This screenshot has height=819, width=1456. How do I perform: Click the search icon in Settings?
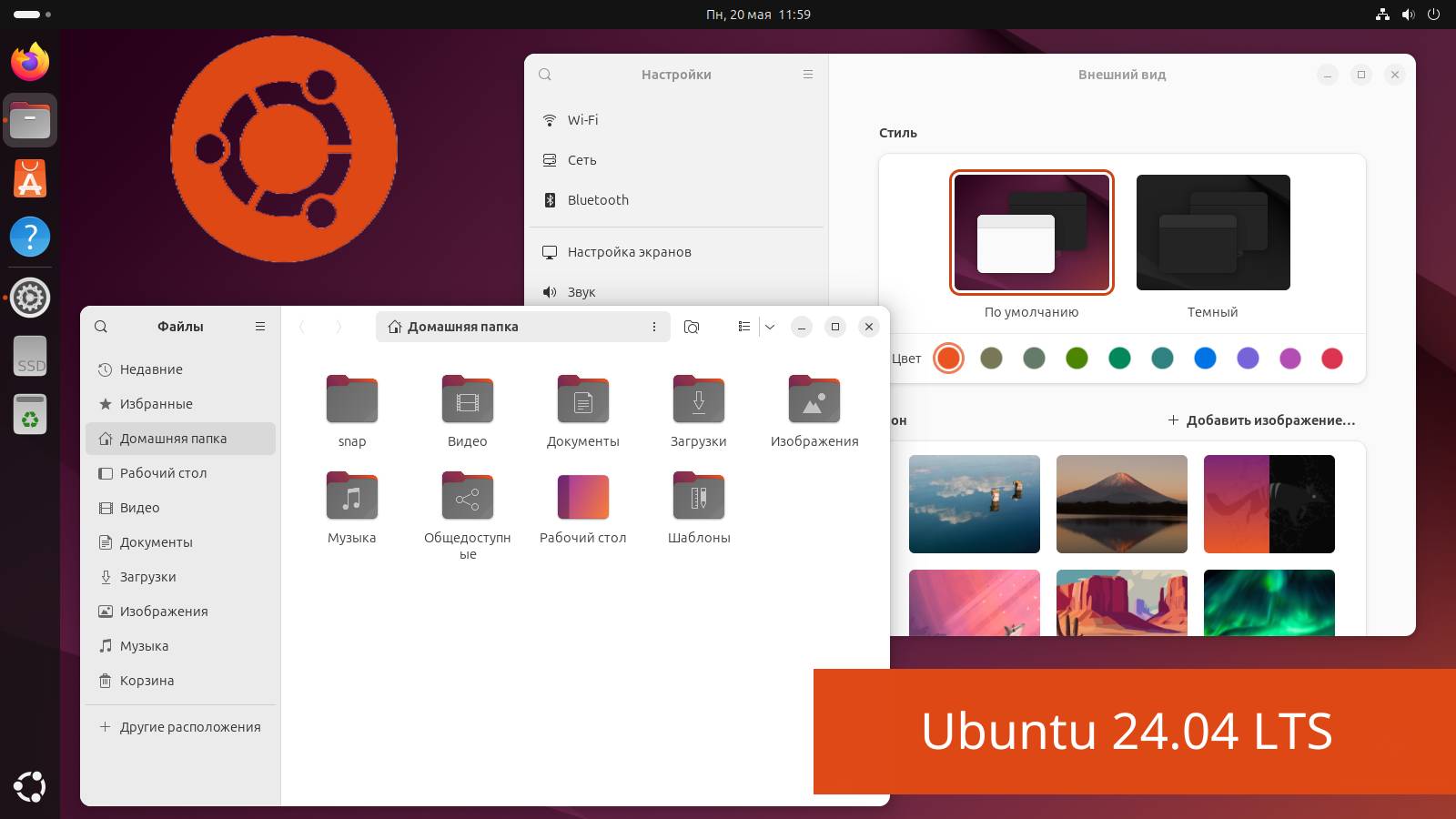click(x=545, y=75)
